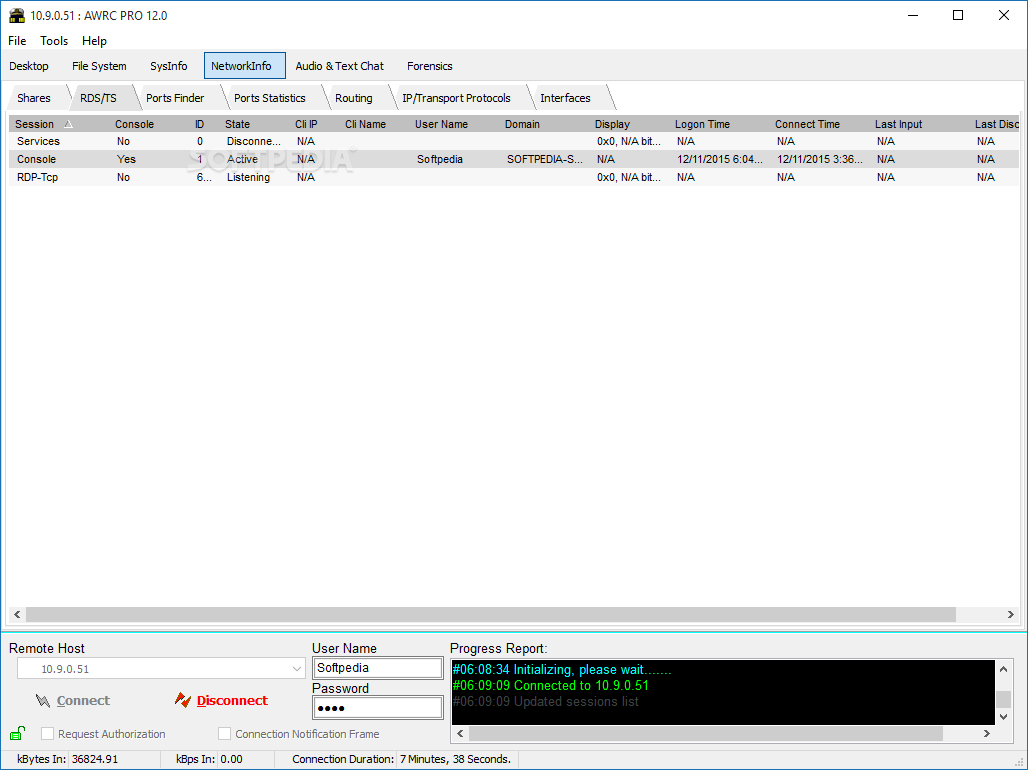Open the Ports Statistics subtab
This screenshot has height=770, width=1028.
pos(269,98)
